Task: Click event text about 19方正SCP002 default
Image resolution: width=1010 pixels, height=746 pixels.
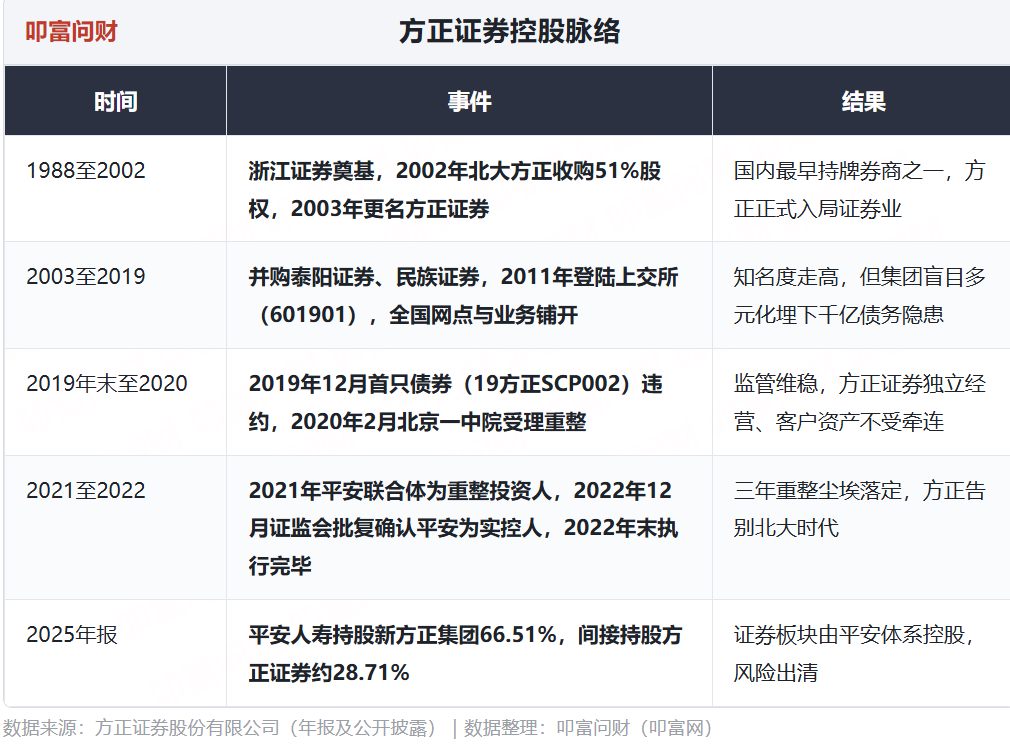Action: 455,403
